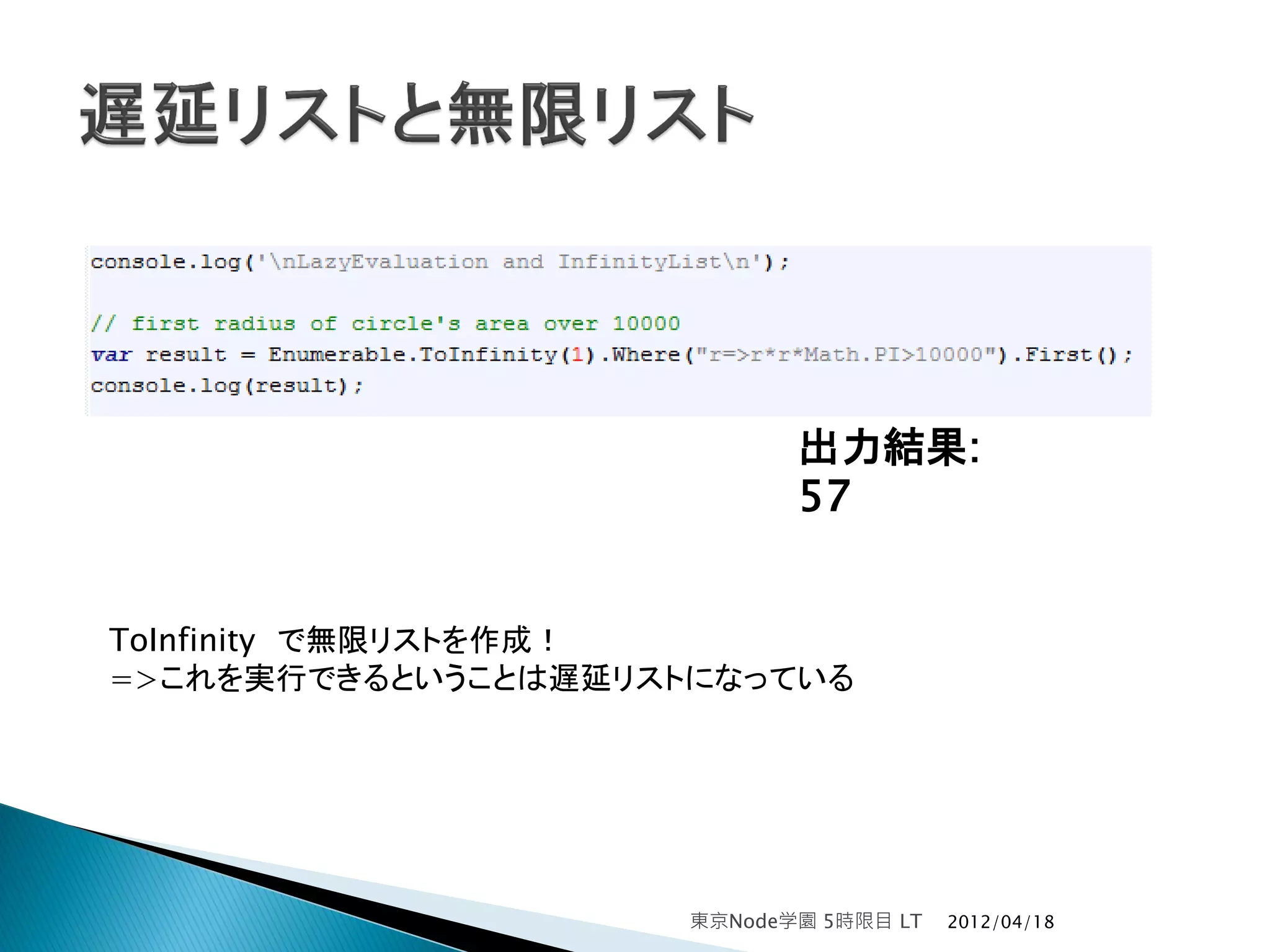Click the footer date 2012/04/18

[x=1001, y=922]
